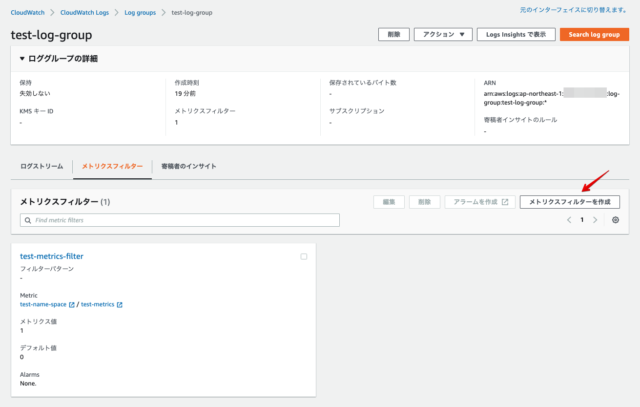Open metric filter preferences gear icon
This screenshot has height=407, width=640.
point(616,220)
